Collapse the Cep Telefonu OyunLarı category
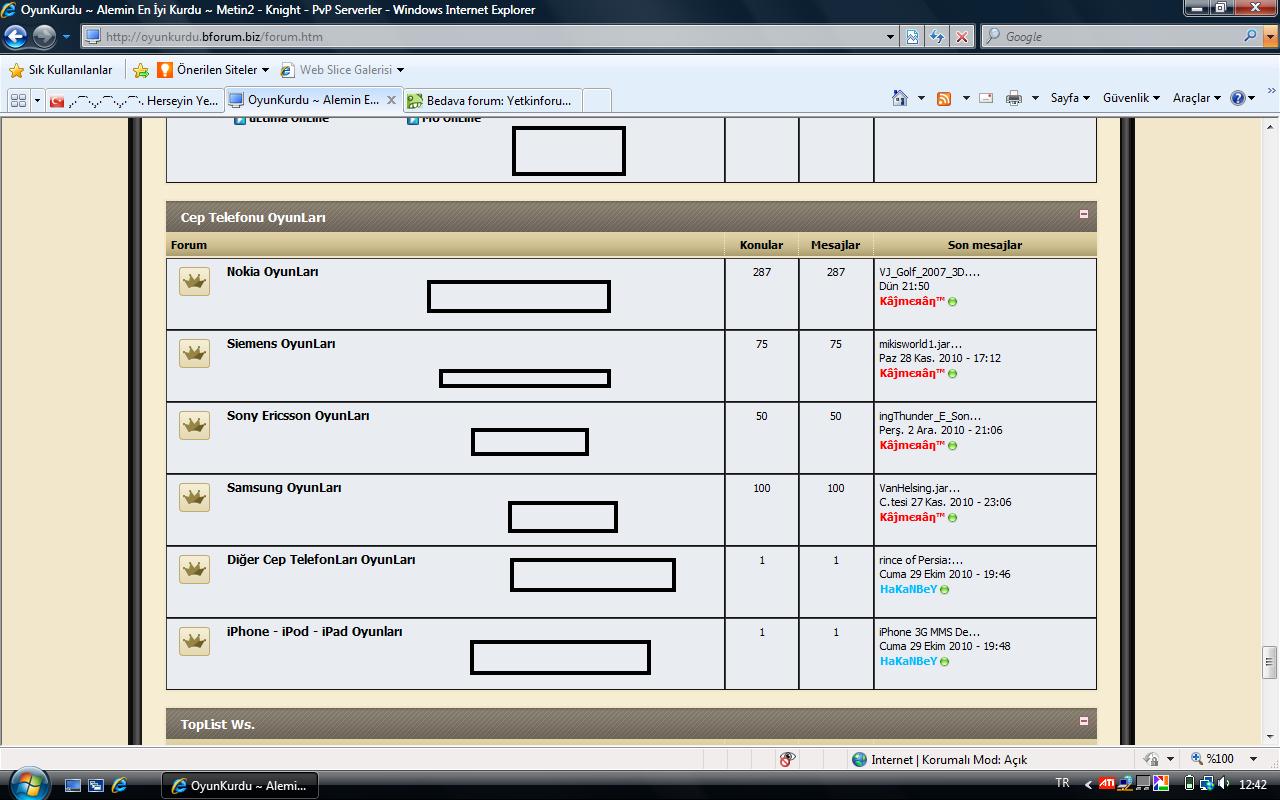This screenshot has width=1280, height=800. click(x=1083, y=214)
